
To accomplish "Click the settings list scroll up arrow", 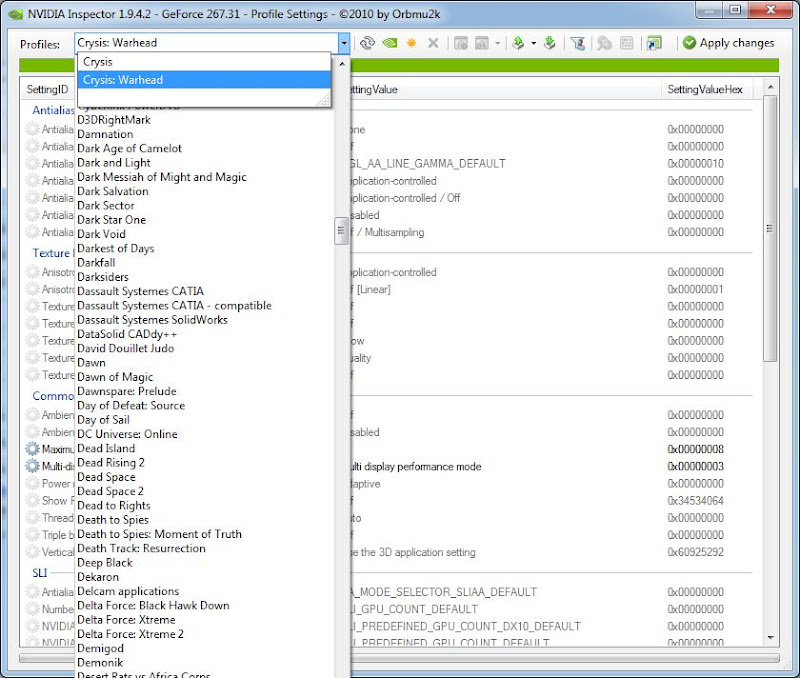I will tap(770, 87).
